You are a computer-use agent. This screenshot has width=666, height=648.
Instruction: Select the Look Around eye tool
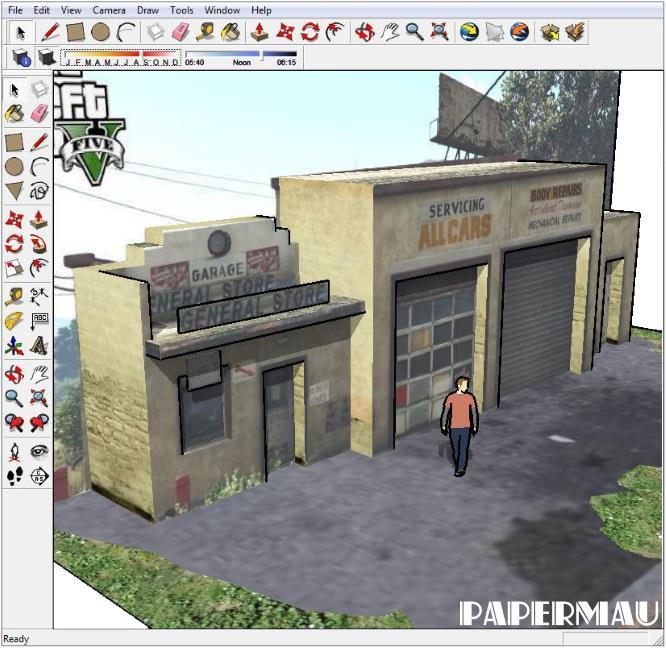point(39,452)
